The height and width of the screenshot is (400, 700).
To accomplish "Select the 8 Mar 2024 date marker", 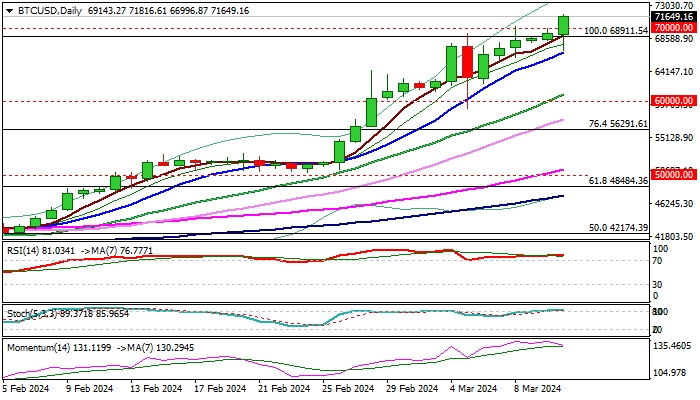I will [x=537, y=388].
